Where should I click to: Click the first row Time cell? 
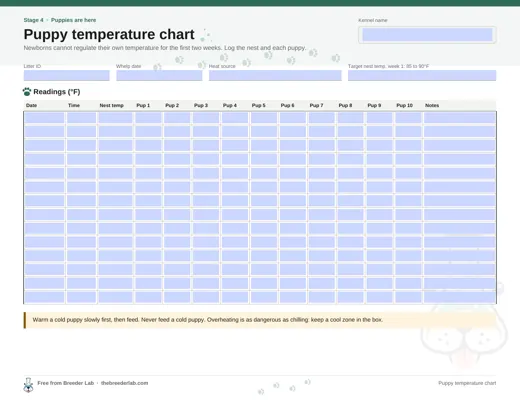point(82,118)
